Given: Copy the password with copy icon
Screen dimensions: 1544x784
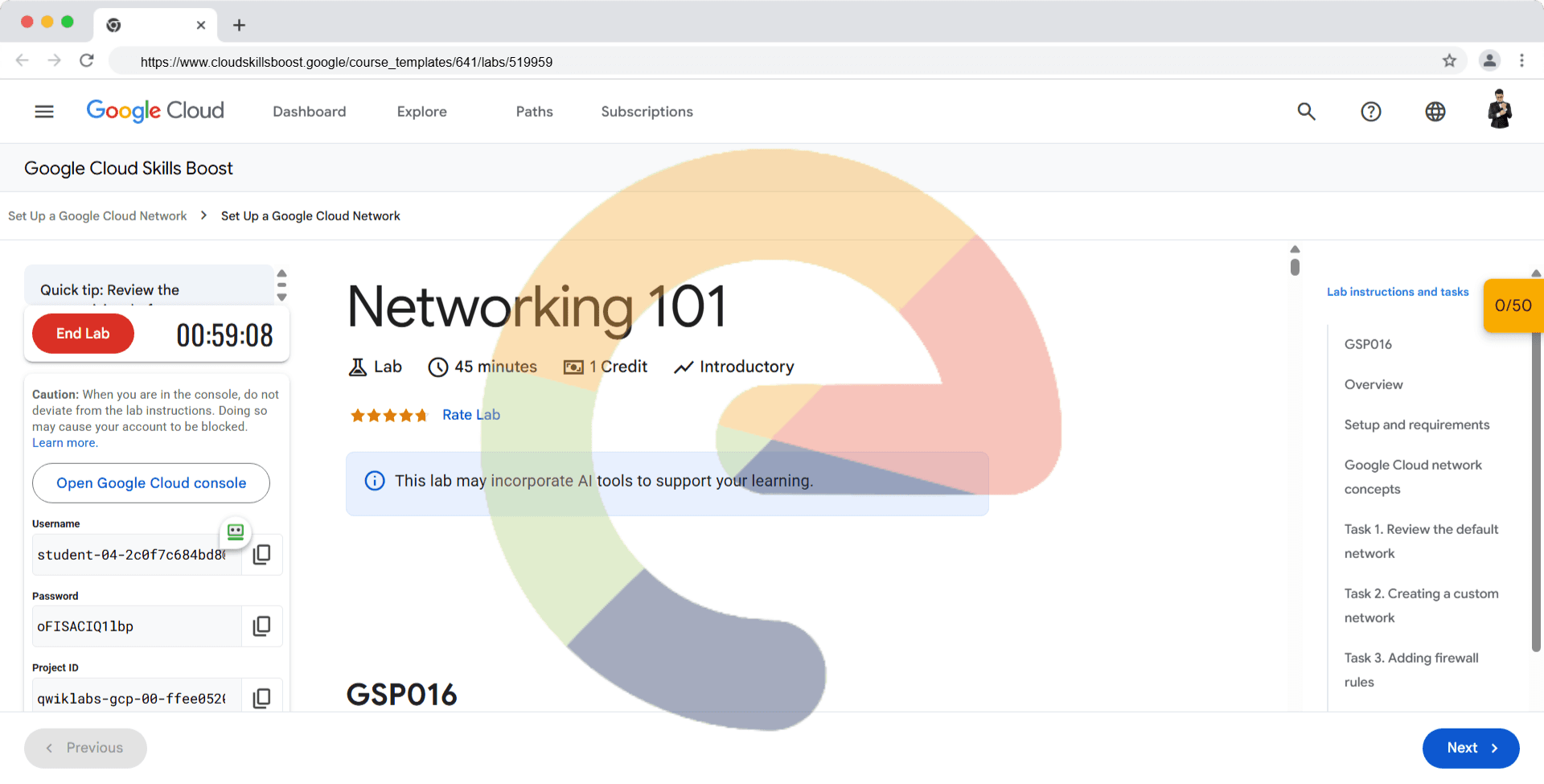Looking at the screenshot, I should tap(261, 626).
